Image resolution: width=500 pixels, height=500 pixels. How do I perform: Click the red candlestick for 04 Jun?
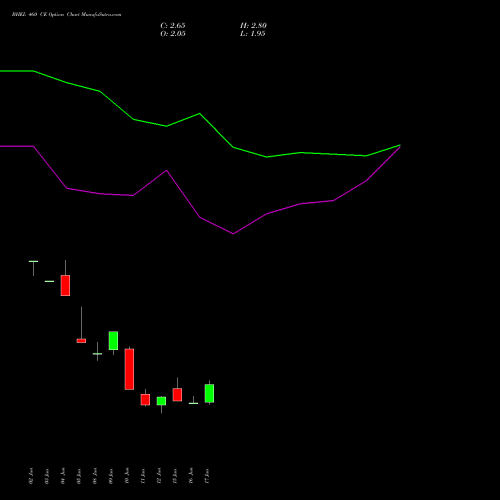(x=65, y=285)
